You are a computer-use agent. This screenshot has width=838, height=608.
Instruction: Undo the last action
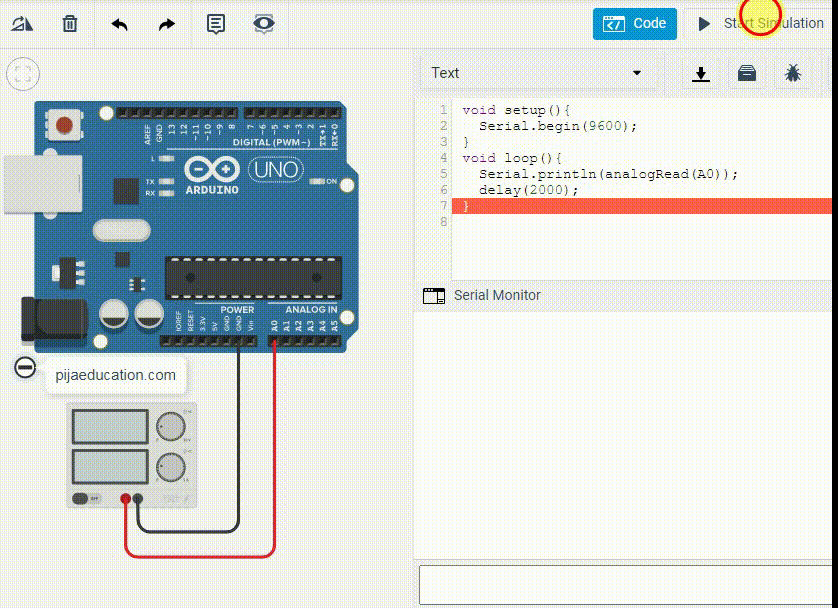(x=118, y=22)
